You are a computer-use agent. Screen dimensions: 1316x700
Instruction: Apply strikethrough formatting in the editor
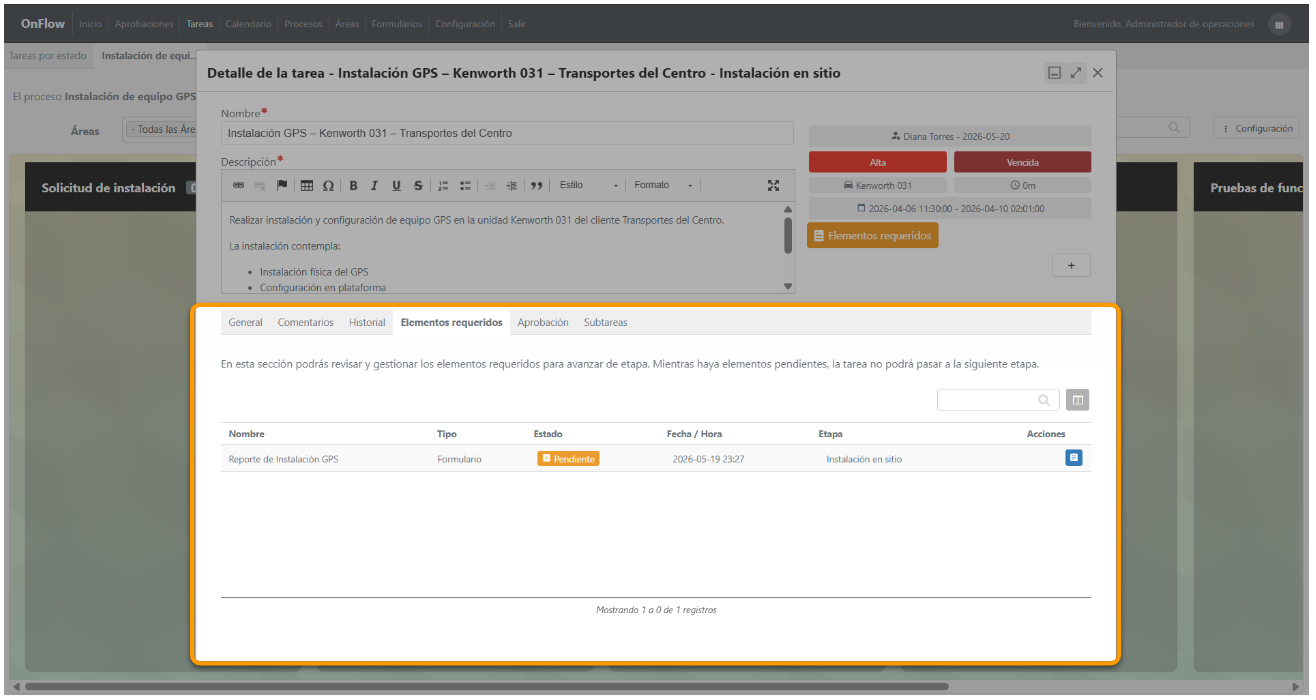coord(418,185)
